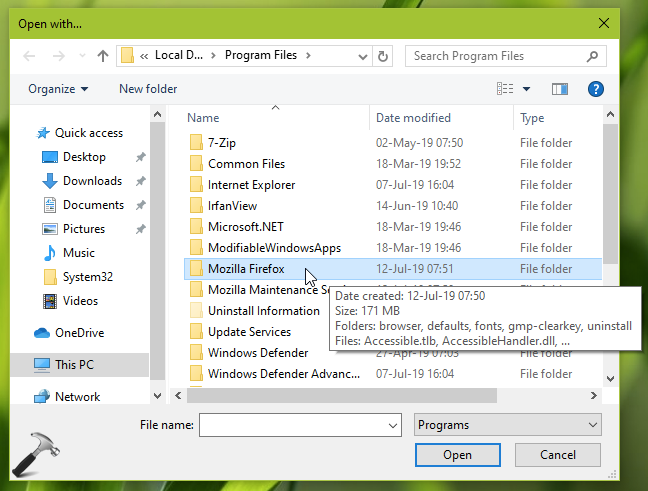Expand the chevron after Local D...
This screenshot has width=648, height=491.
coord(213,55)
